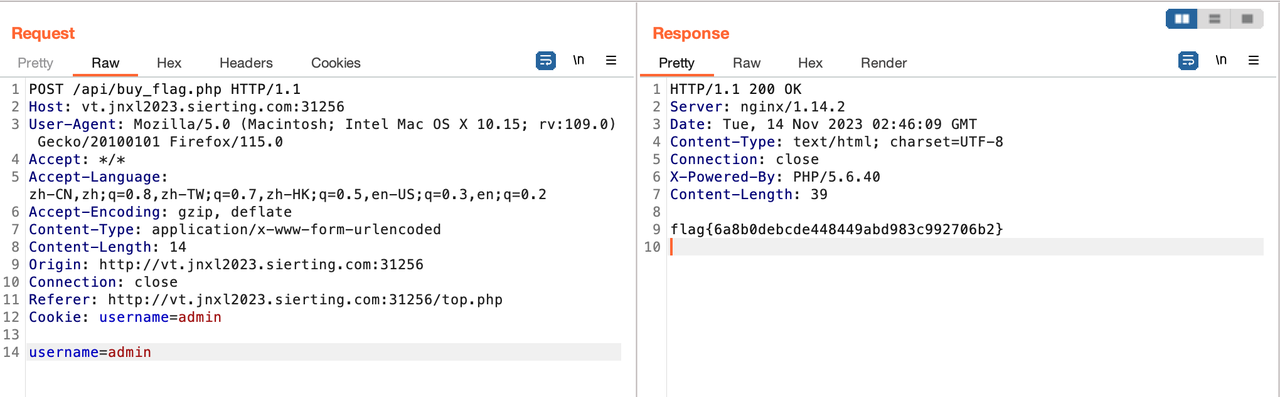The width and height of the screenshot is (1280, 397).
Task: Open the Request Cookies tab
Action: point(336,63)
